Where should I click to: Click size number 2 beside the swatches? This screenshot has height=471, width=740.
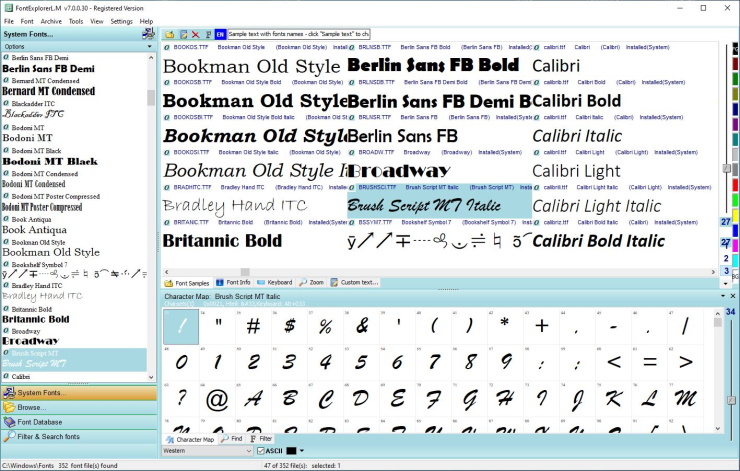pyautogui.click(x=726, y=258)
